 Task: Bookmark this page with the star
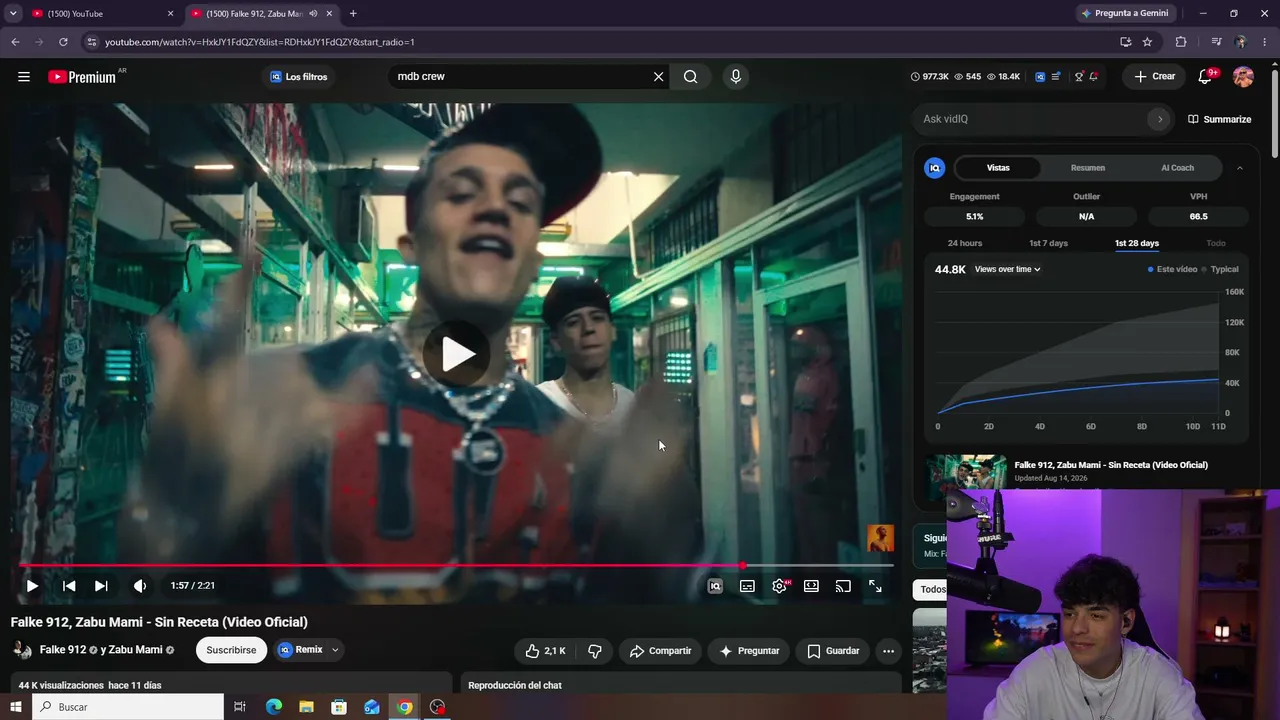[1147, 42]
